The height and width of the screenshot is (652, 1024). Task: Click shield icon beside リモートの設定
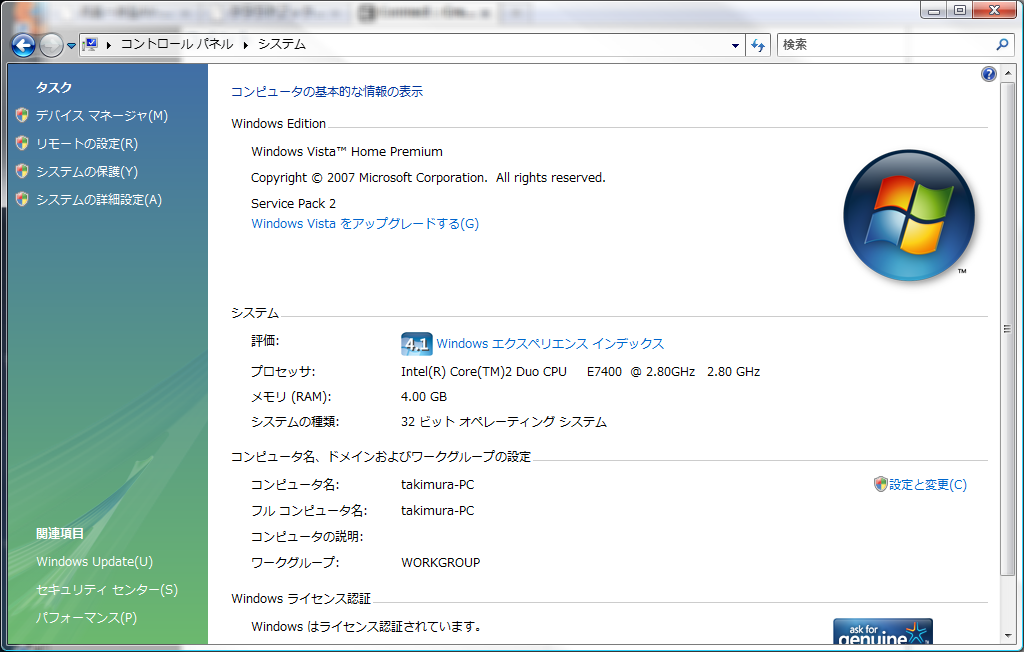point(22,143)
